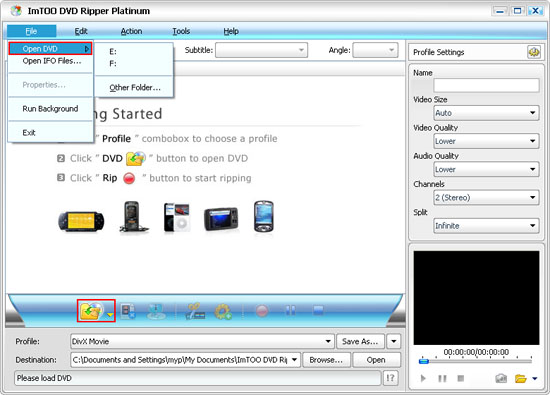Click the Browse... button
The height and width of the screenshot is (395, 550).
(326, 360)
